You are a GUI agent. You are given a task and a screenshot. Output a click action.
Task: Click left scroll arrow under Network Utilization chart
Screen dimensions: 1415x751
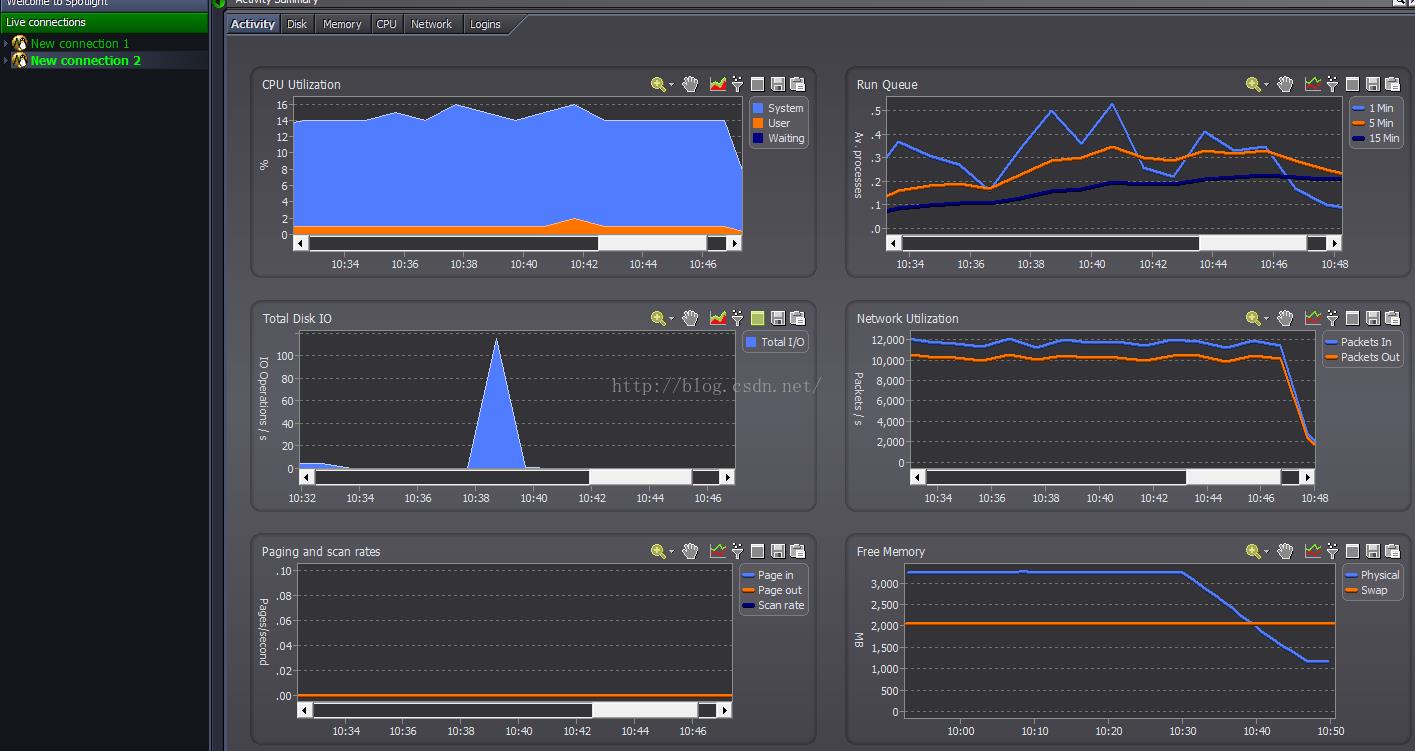tap(918, 477)
